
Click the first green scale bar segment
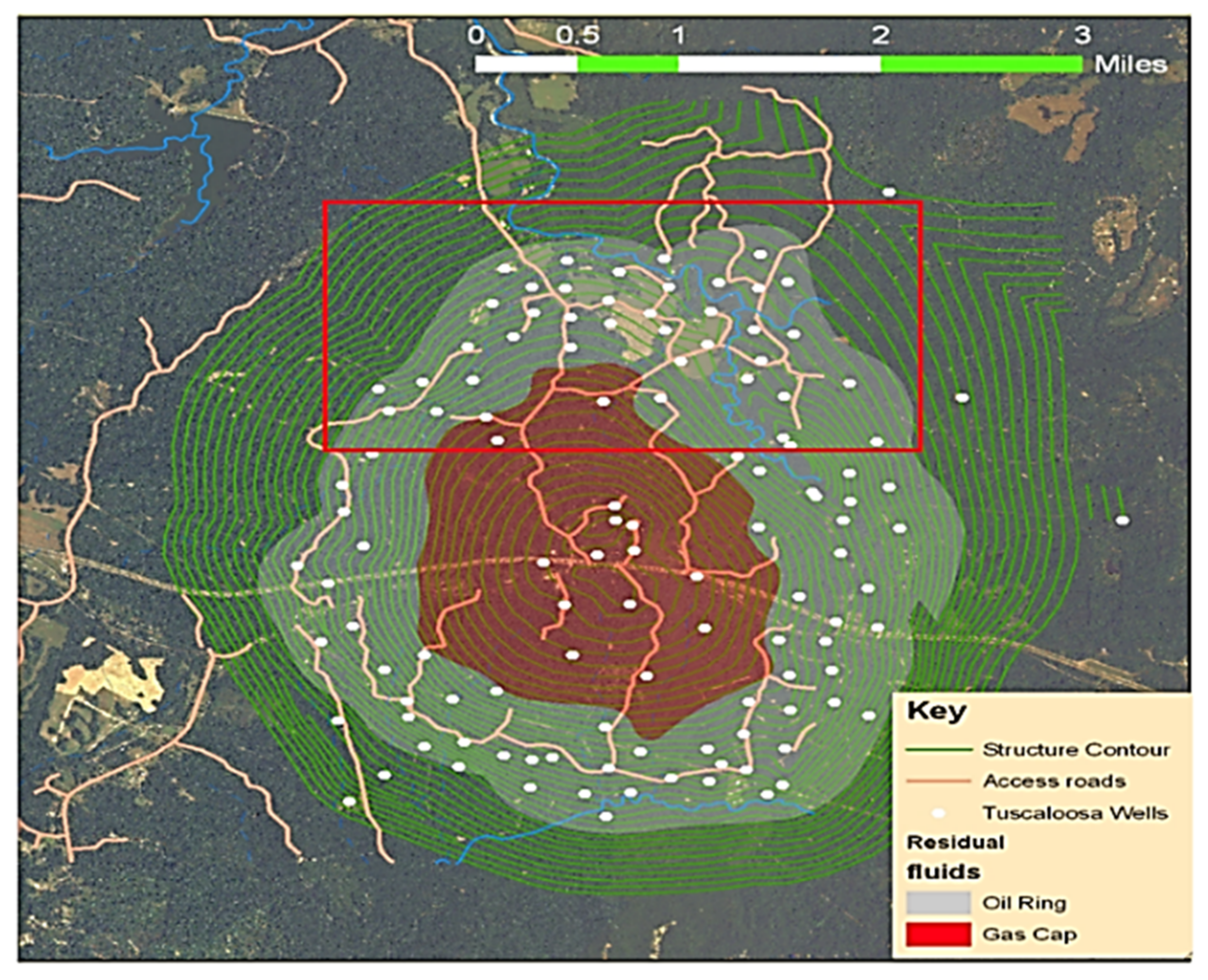click(627, 65)
